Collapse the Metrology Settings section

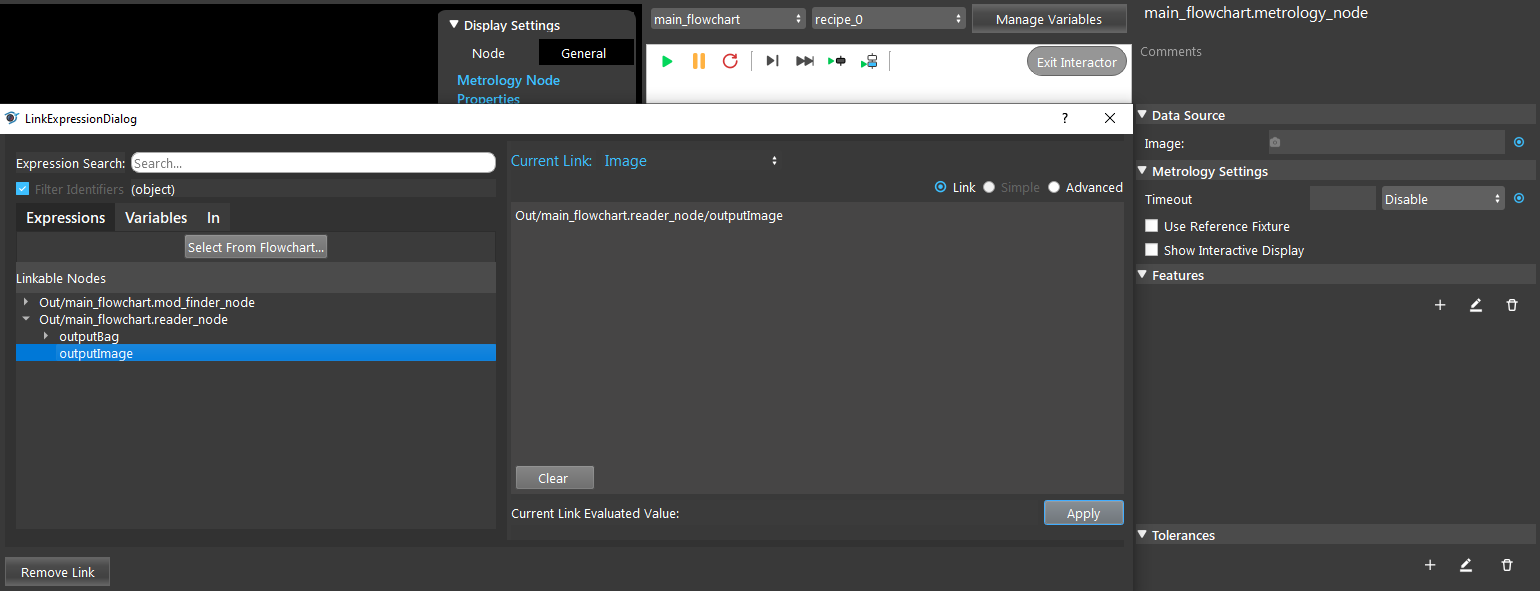coord(1142,171)
